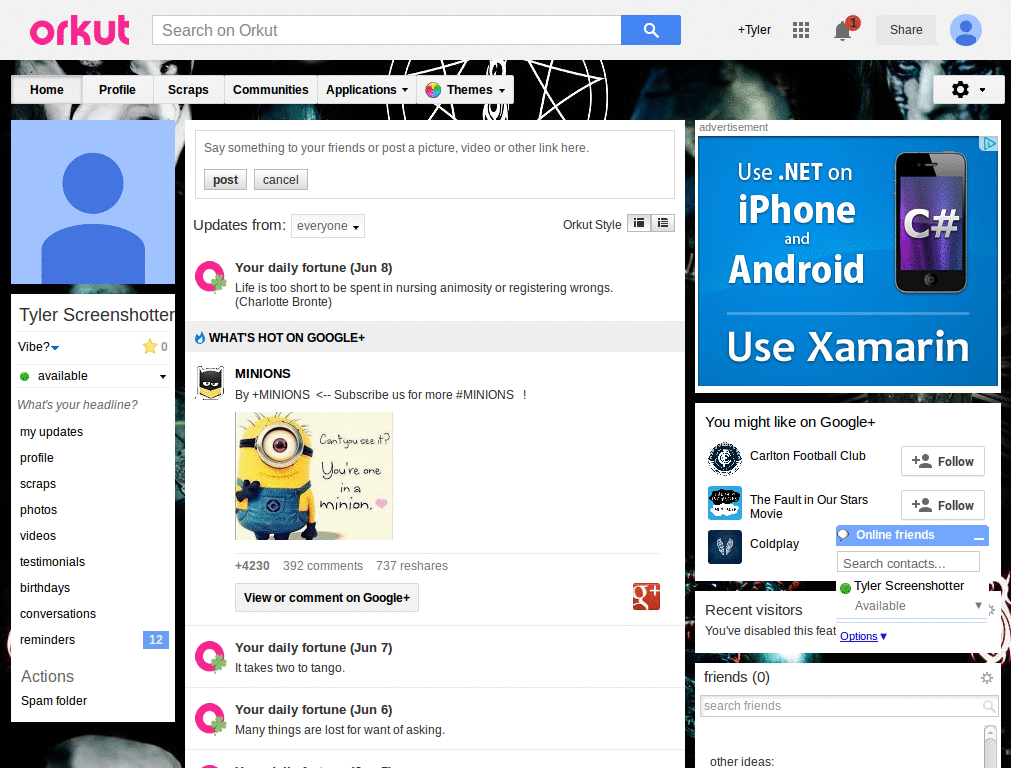The image size is (1024, 768).
Task: Follow The Fault in Our Stars Movie
Action: pos(942,505)
